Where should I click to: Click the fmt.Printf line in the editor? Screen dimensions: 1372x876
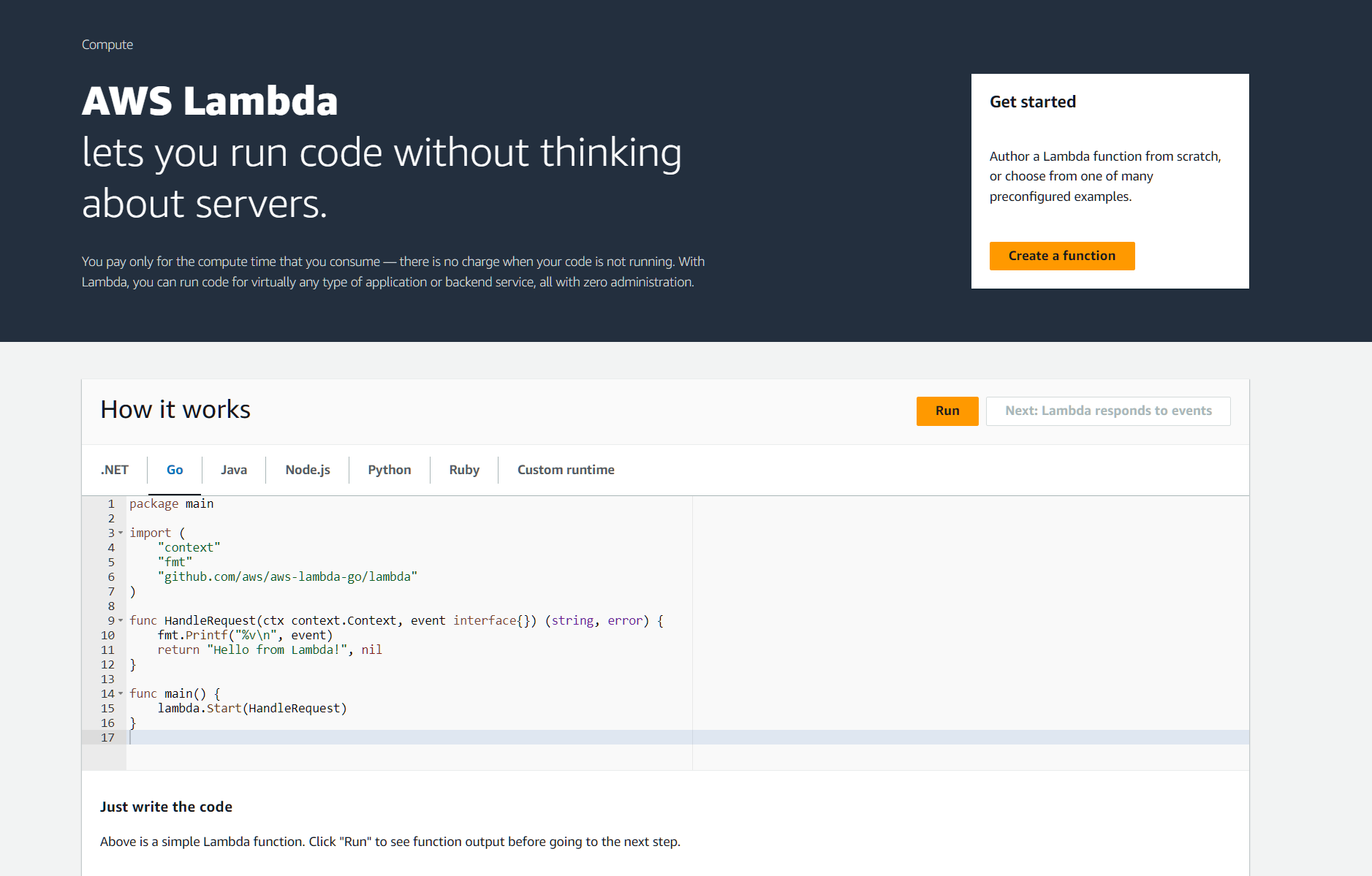pyautogui.click(x=245, y=635)
